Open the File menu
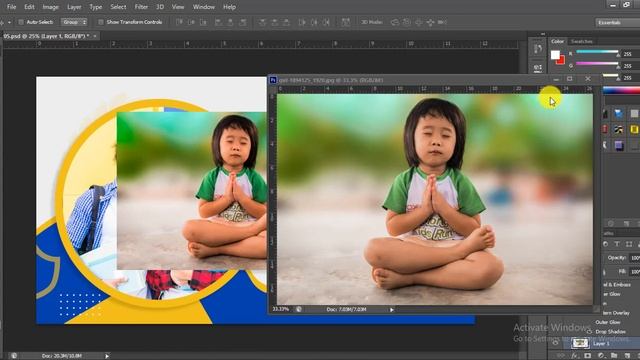 coord(11,7)
